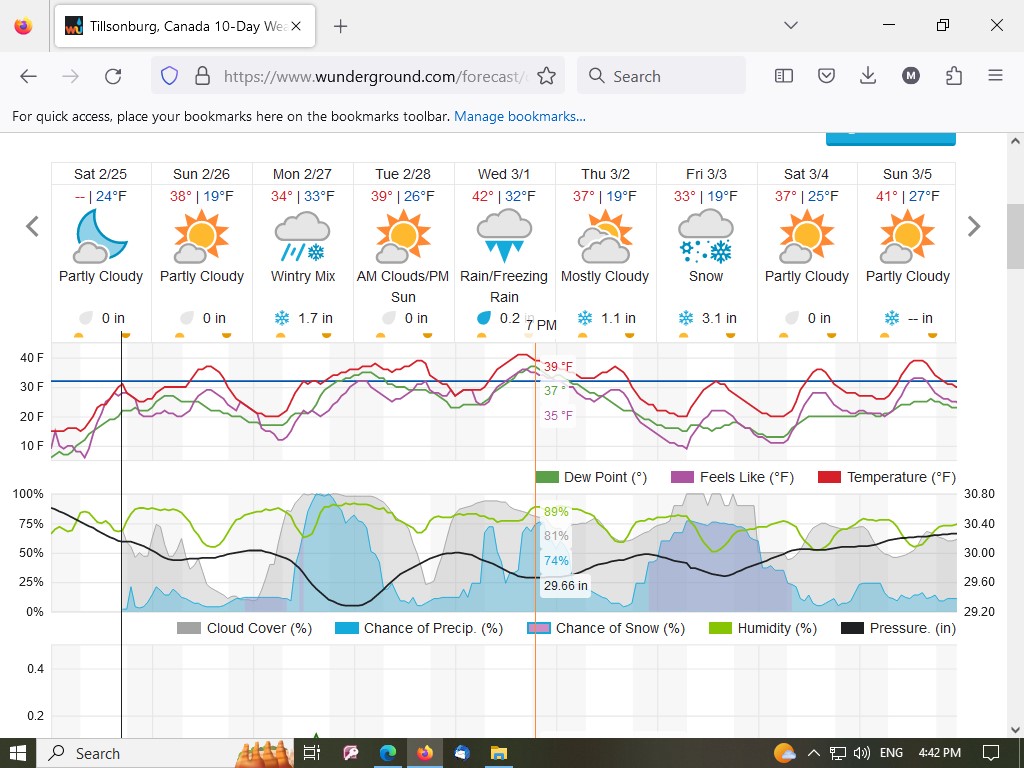The height and width of the screenshot is (768, 1024).
Task: Open Save to Pocket icon
Action: click(x=826, y=76)
